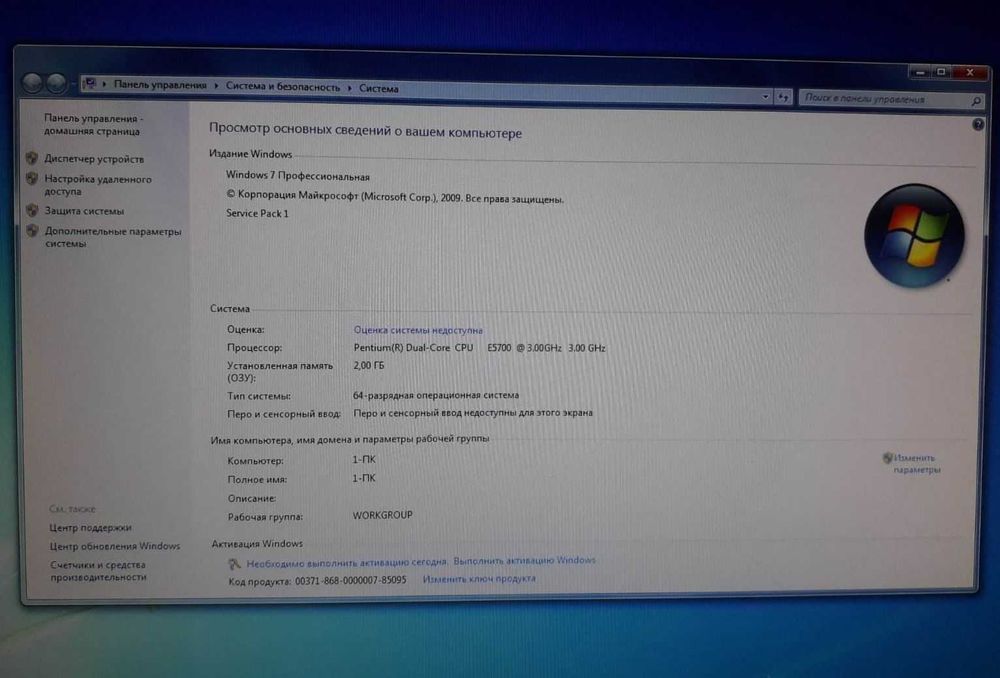This screenshot has height=678, width=1000.
Task: Click Изменить ключ продукта link
Action: 479,579
